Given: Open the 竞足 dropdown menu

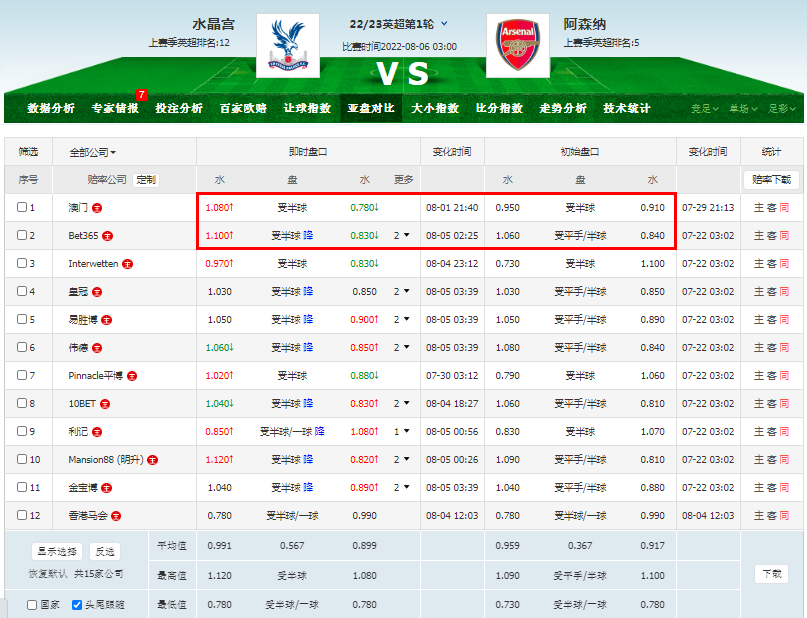Looking at the screenshot, I should (x=705, y=109).
